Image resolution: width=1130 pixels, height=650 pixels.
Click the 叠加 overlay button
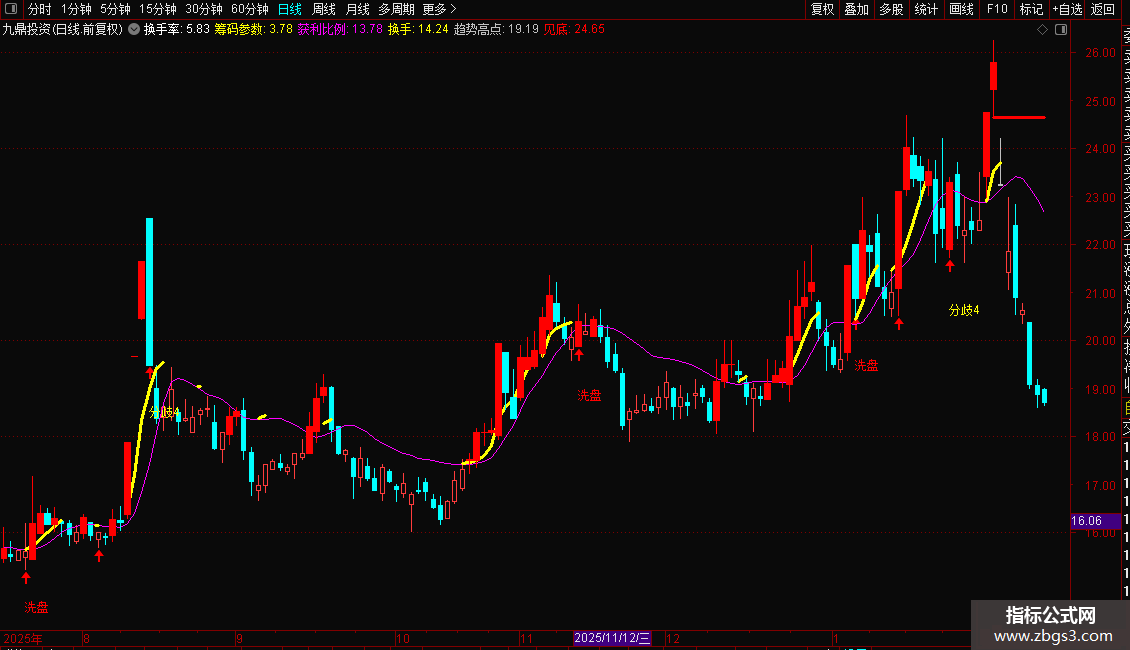857,9
